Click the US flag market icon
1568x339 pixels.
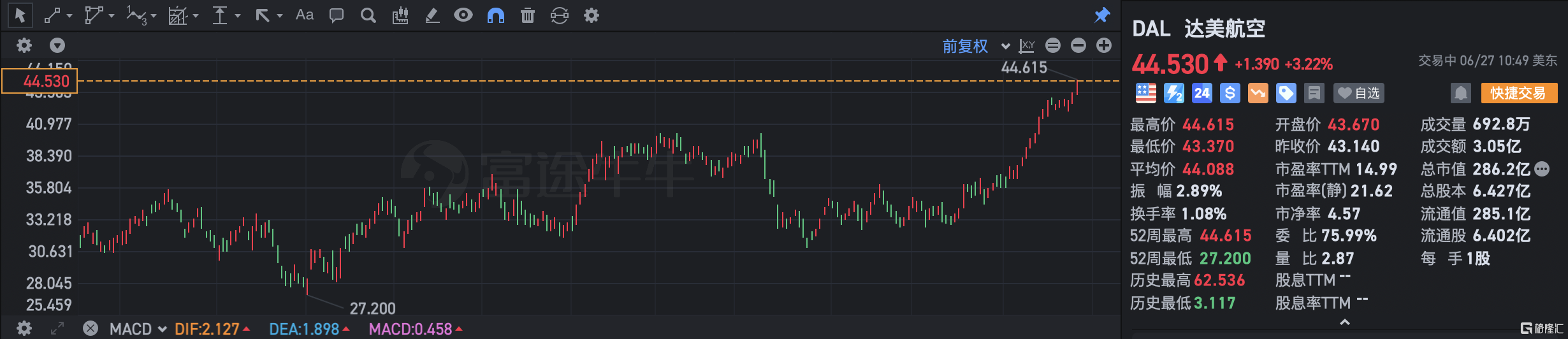1145,93
